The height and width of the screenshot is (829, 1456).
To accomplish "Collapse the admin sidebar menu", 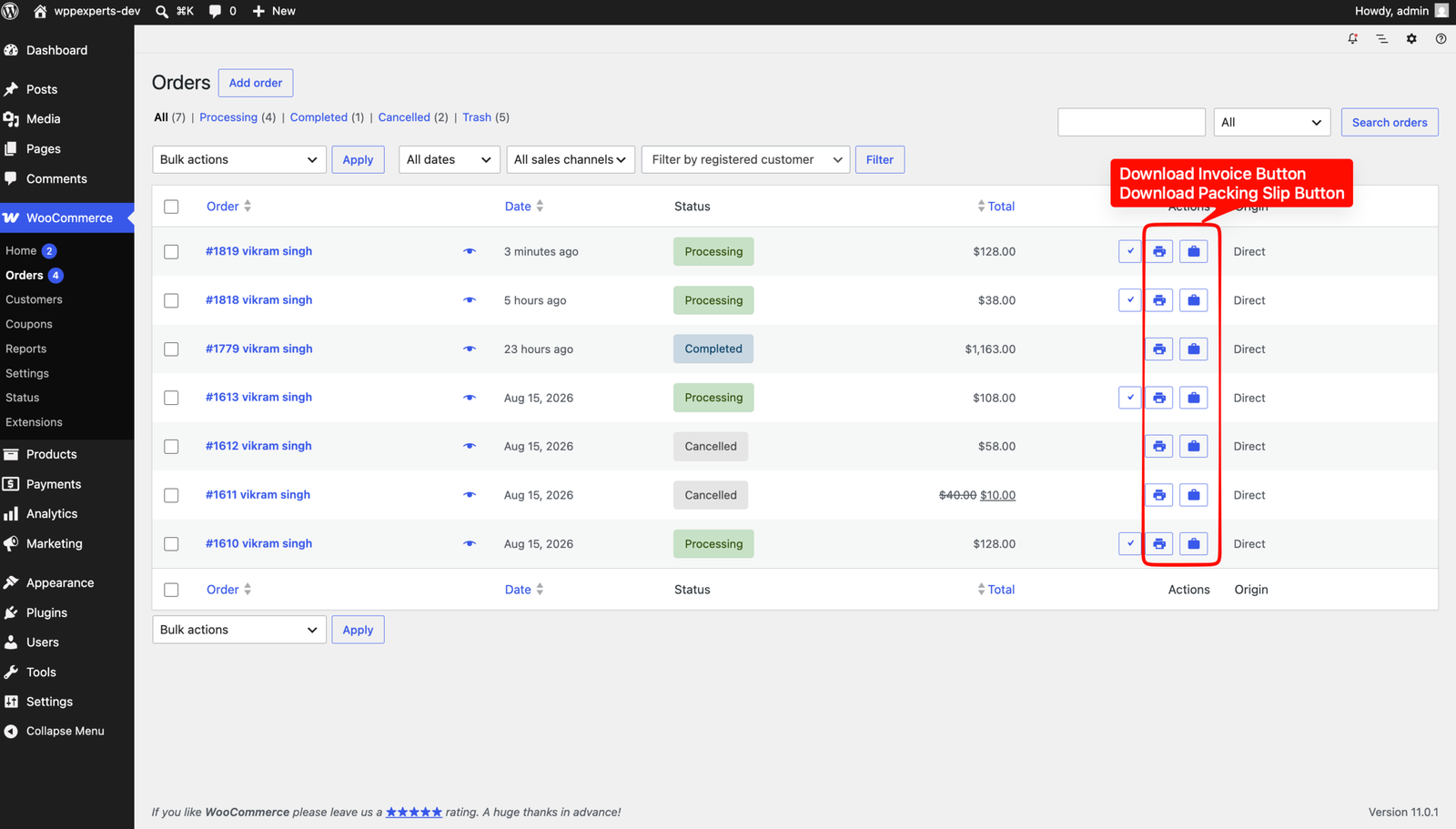I will pos(67,731).
